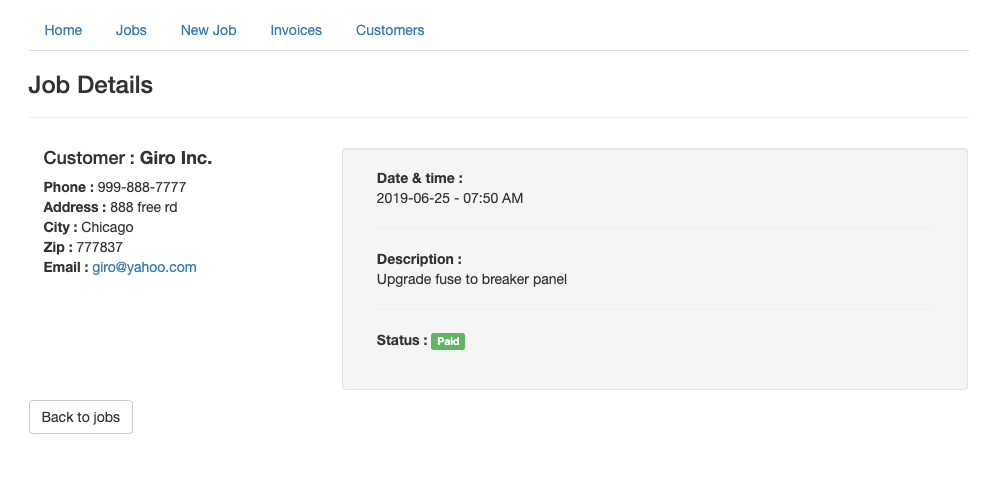Click the customer name Giro Inc.
The width and height of the screenshot is (1005, 481).
coord(176,158)
